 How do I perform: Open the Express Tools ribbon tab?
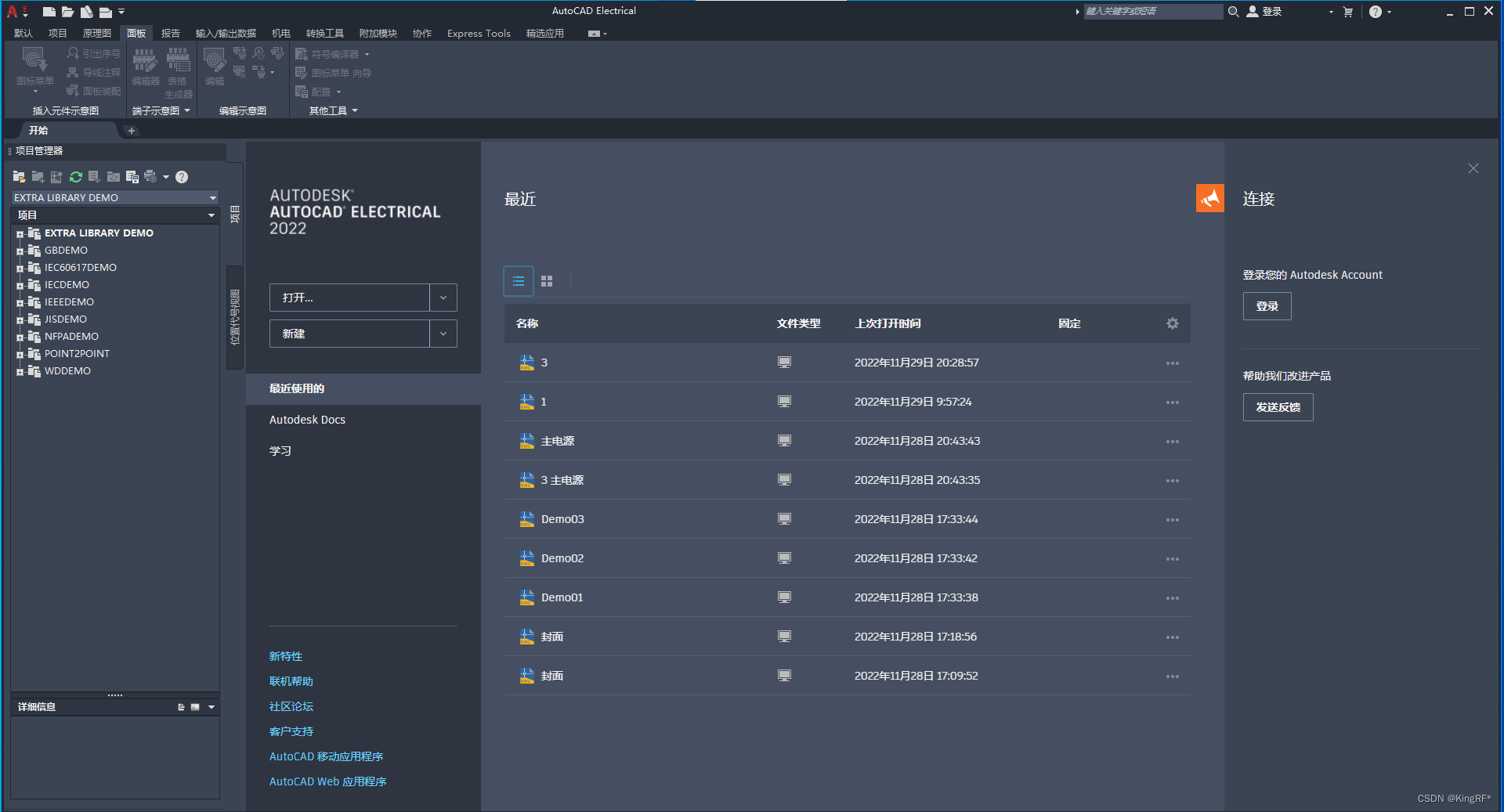tap(479, 34)
